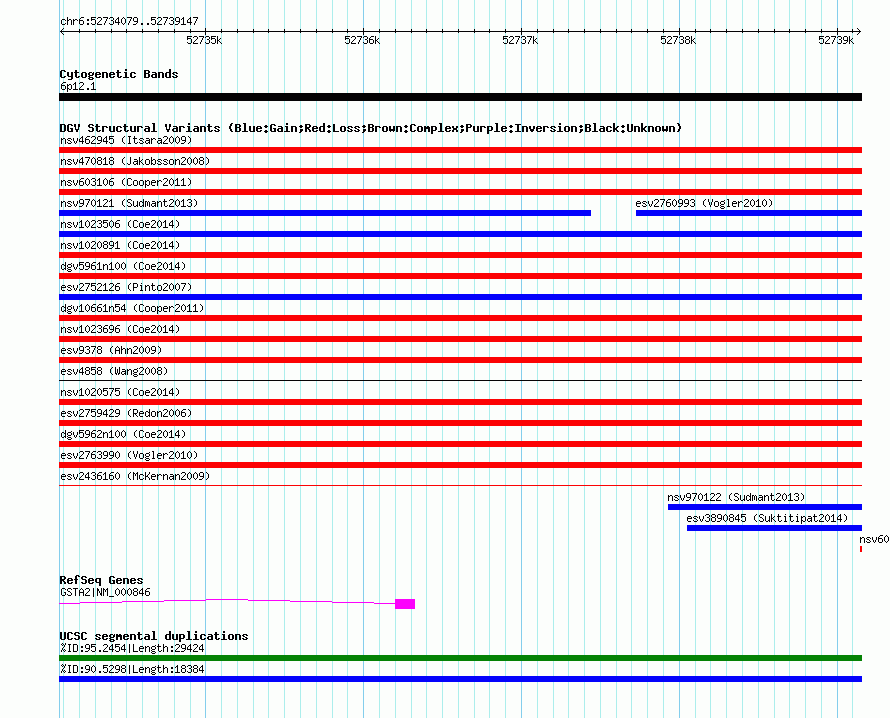
Task: Click the left arrow end of the ruler
Action: (62, 32)
